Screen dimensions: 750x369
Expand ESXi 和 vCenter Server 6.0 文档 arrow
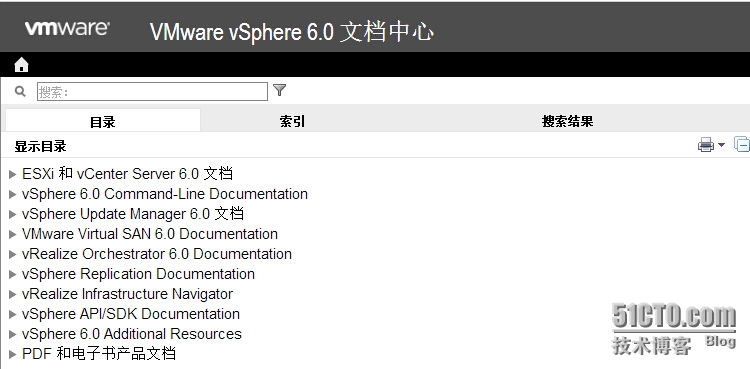click(x=13, y=174)
